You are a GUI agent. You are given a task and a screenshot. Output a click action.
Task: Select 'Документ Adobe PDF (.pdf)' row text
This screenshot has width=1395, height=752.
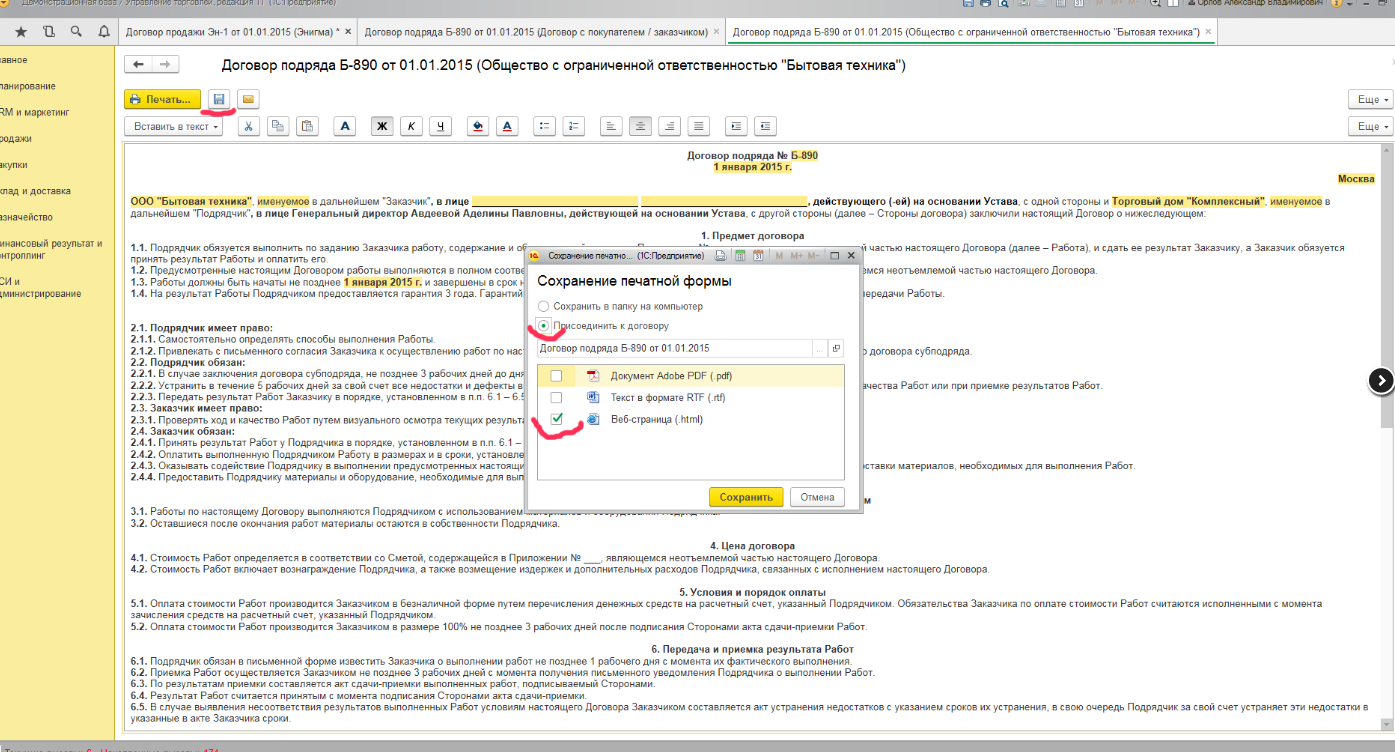click(x=671, y=376)
